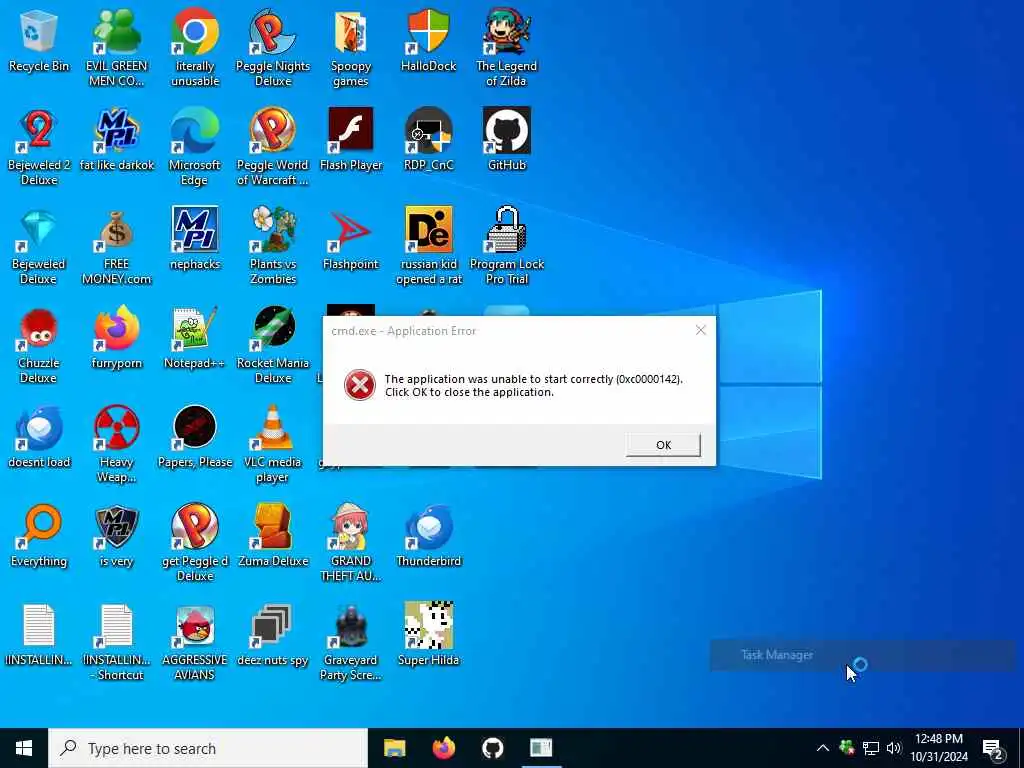Viewport: 1024px width, 768px height.
Task: Open Bejeweled 2 Deluxe shortcut
Action: coord(39,146)
